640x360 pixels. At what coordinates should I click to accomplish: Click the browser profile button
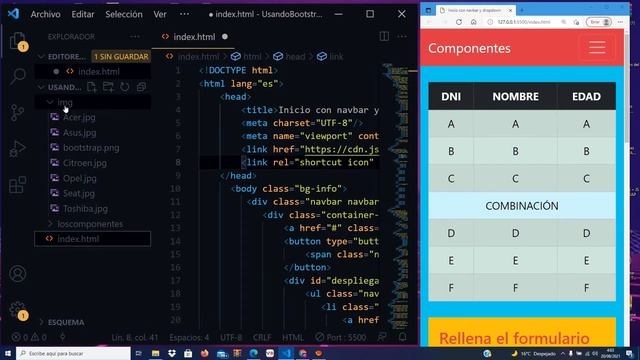(599, 22)
